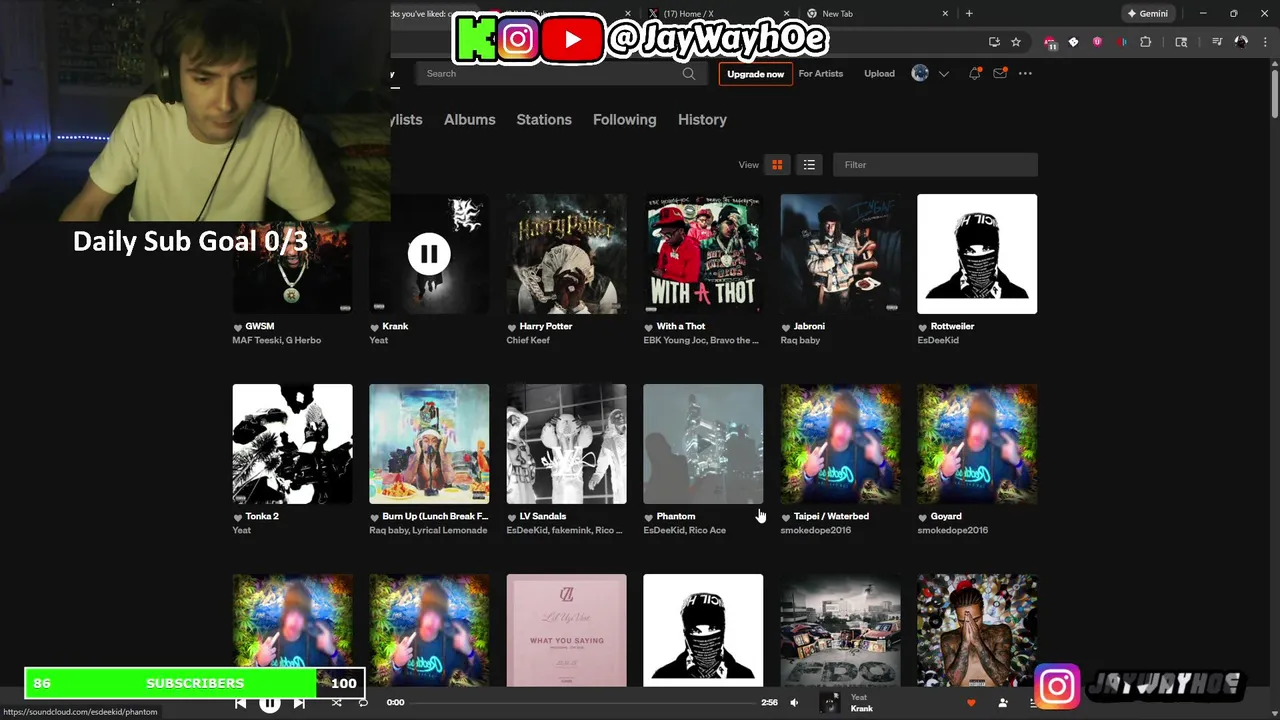This screenshot has width=1280, height=720.
Task: Toggle the heart next to Tonka 2
Action: pos(238,517)
